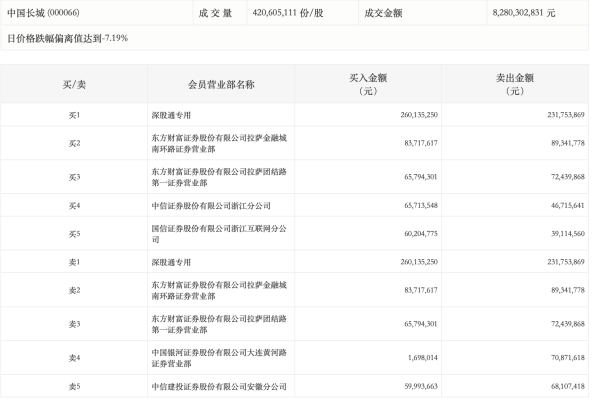Image resolution: width=600 pixels, height=407 pixels.
Task: Click the sell amount 46,715,641
Action: point(568,205)
